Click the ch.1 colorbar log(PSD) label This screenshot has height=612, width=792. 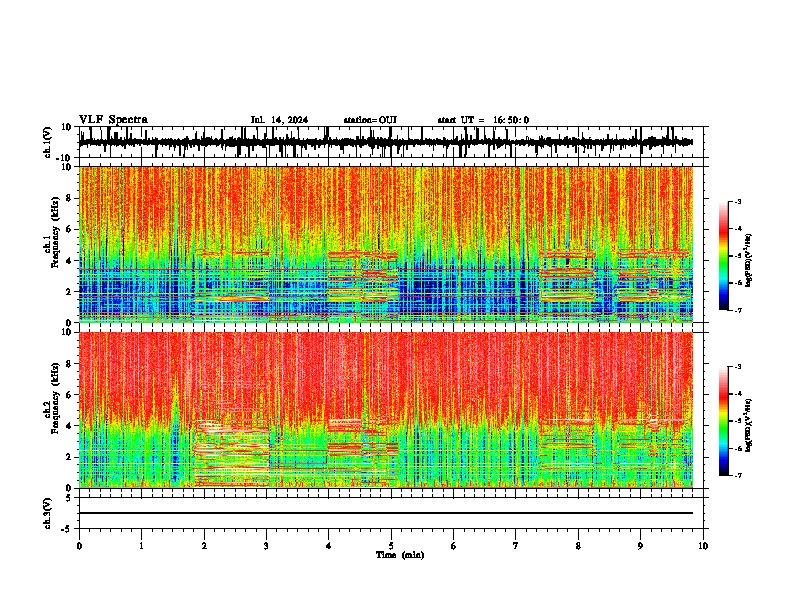[x=749, y=260]
